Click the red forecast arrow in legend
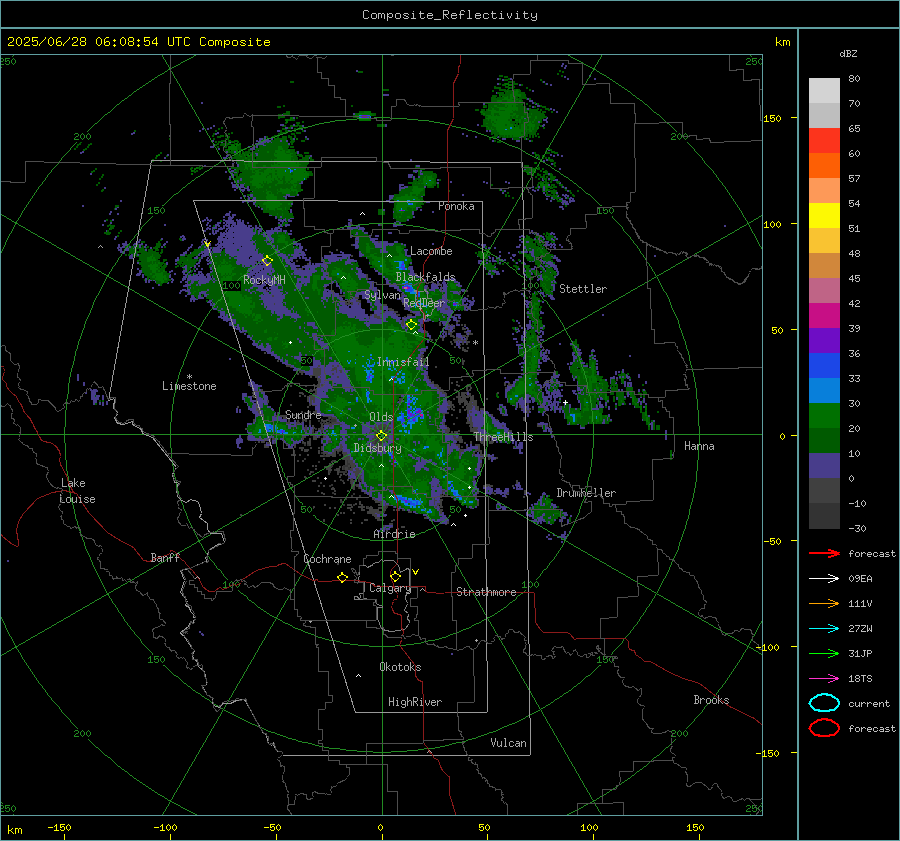Screen dimensions: 900x841 824,553
